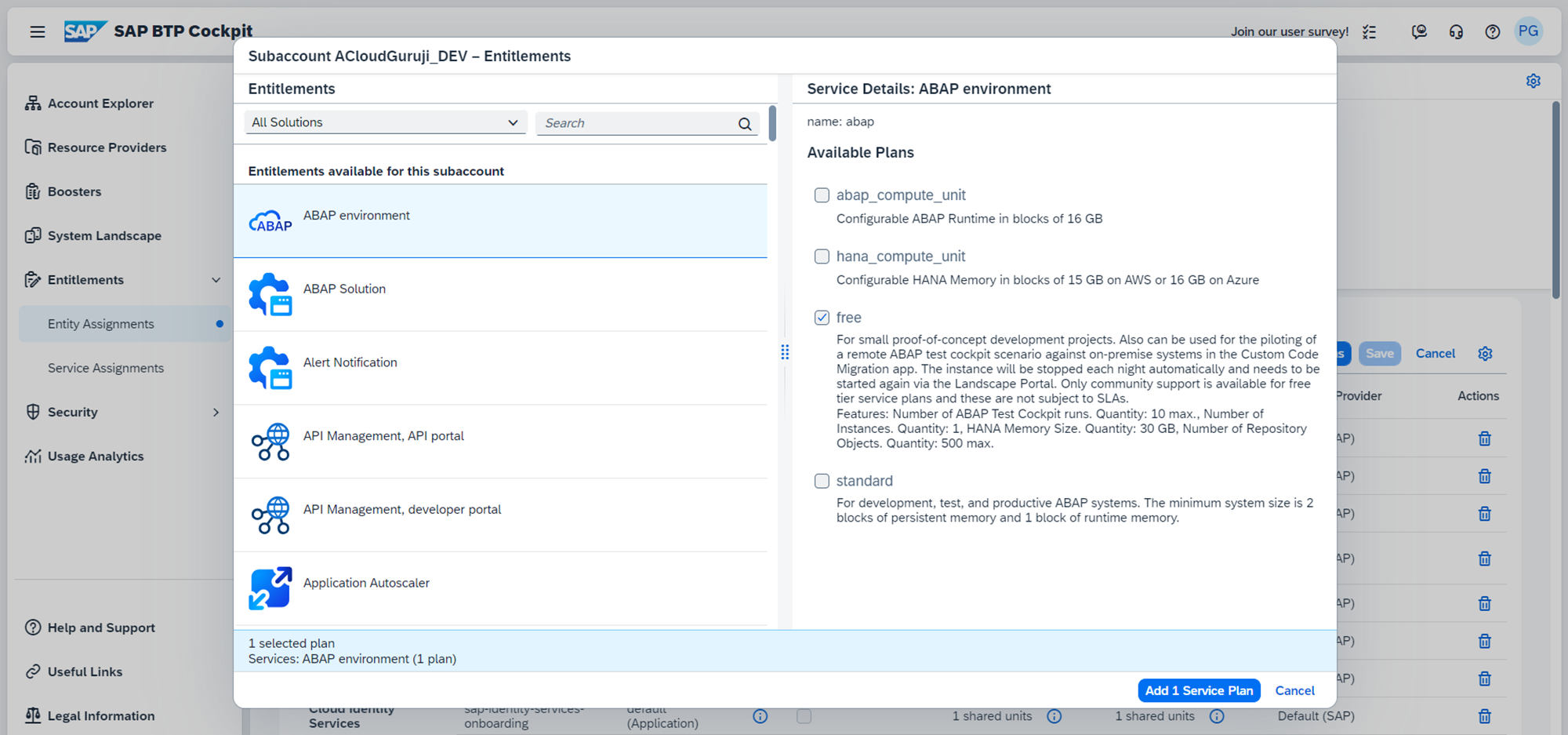Open Service Assignments in the sidebar
Screen dimensions: 1568x735
pos(106,368)
